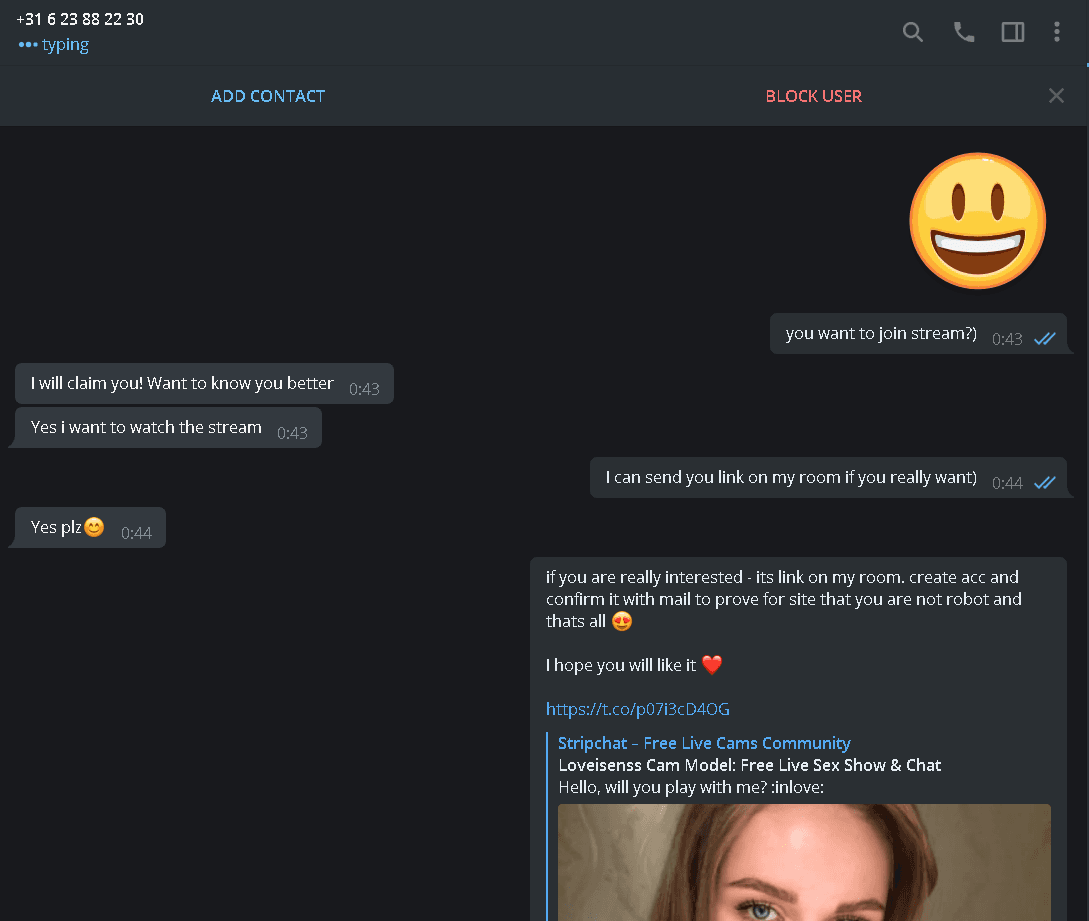Screen dimensions: 1089x921
Task: Click the read checkmarks on the 0:44 sent message
Action: (1045, 483)
